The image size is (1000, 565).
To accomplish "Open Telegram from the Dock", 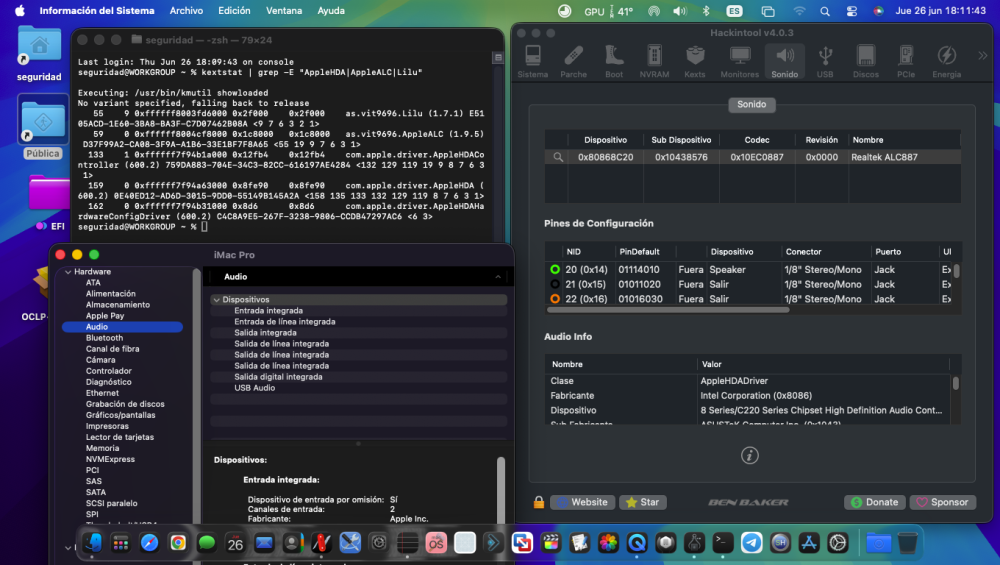I will point(751,543).
